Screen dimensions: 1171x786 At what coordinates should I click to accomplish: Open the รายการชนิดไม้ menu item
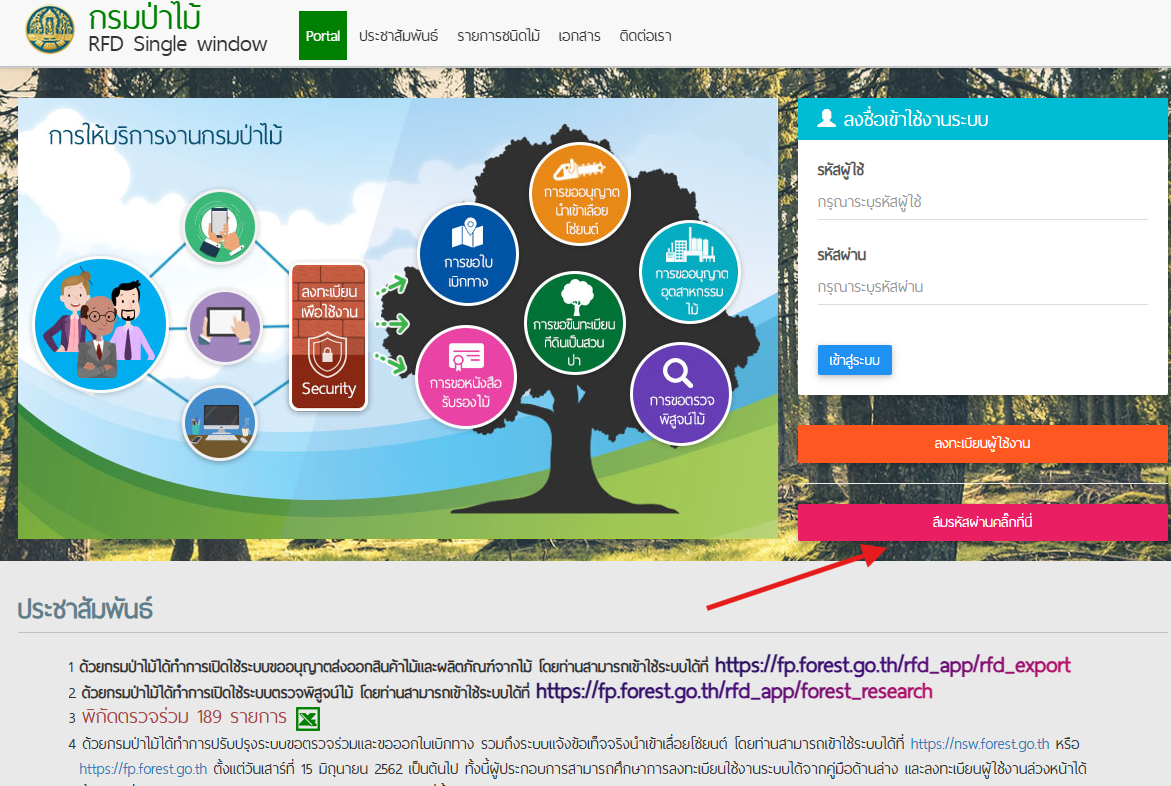pos(498,36)
